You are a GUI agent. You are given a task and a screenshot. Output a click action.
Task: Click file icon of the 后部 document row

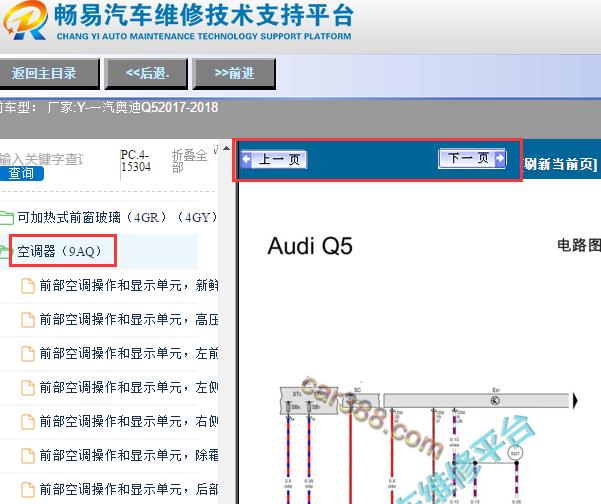click(x=28, y=490)
